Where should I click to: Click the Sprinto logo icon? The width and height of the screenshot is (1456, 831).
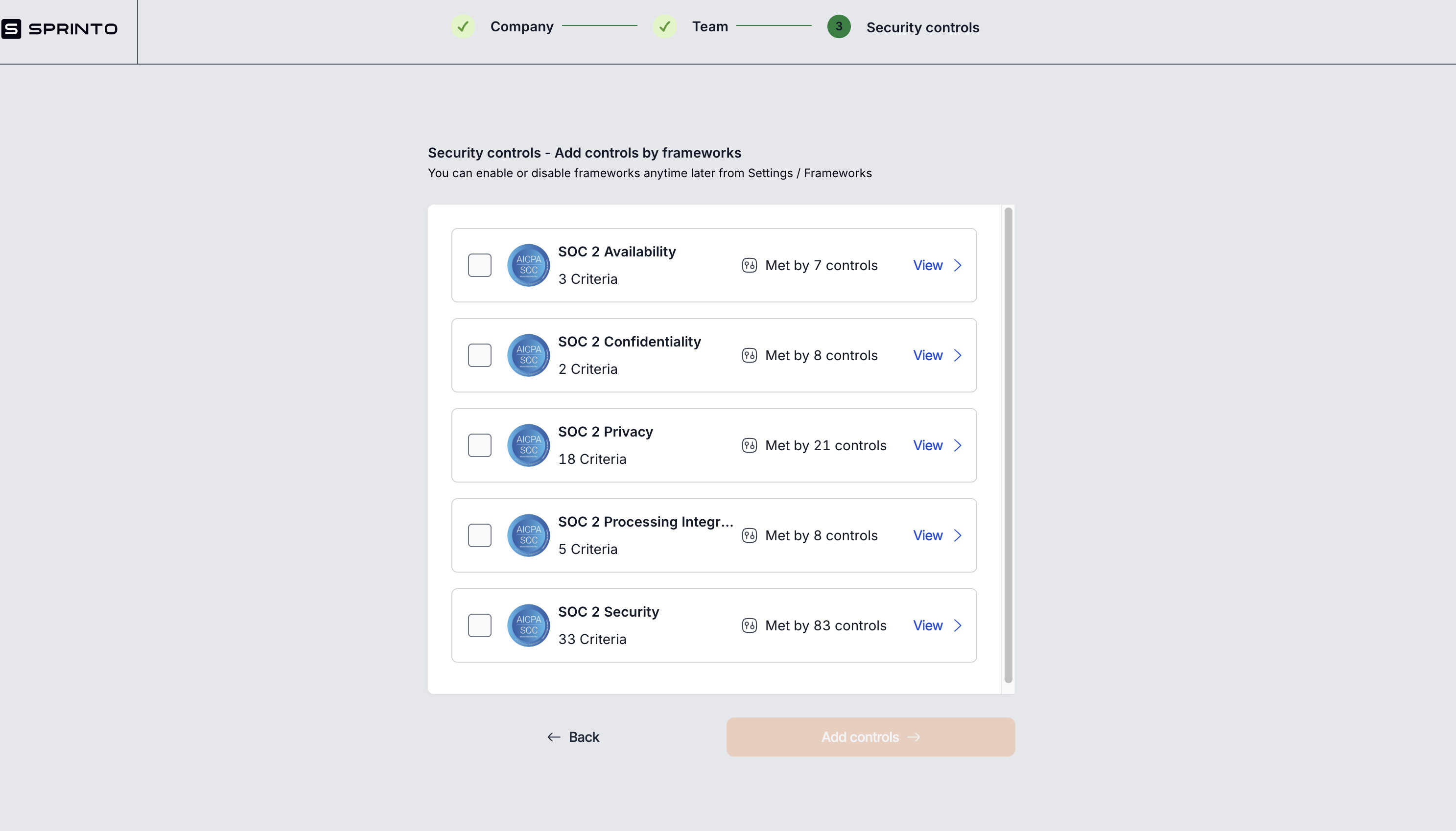coord(11,28)
